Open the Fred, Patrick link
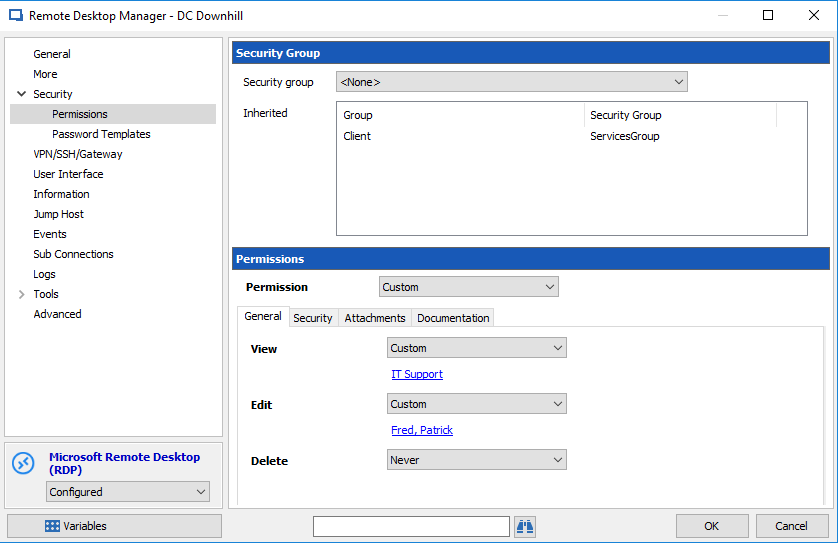 [x=422, y=430]
